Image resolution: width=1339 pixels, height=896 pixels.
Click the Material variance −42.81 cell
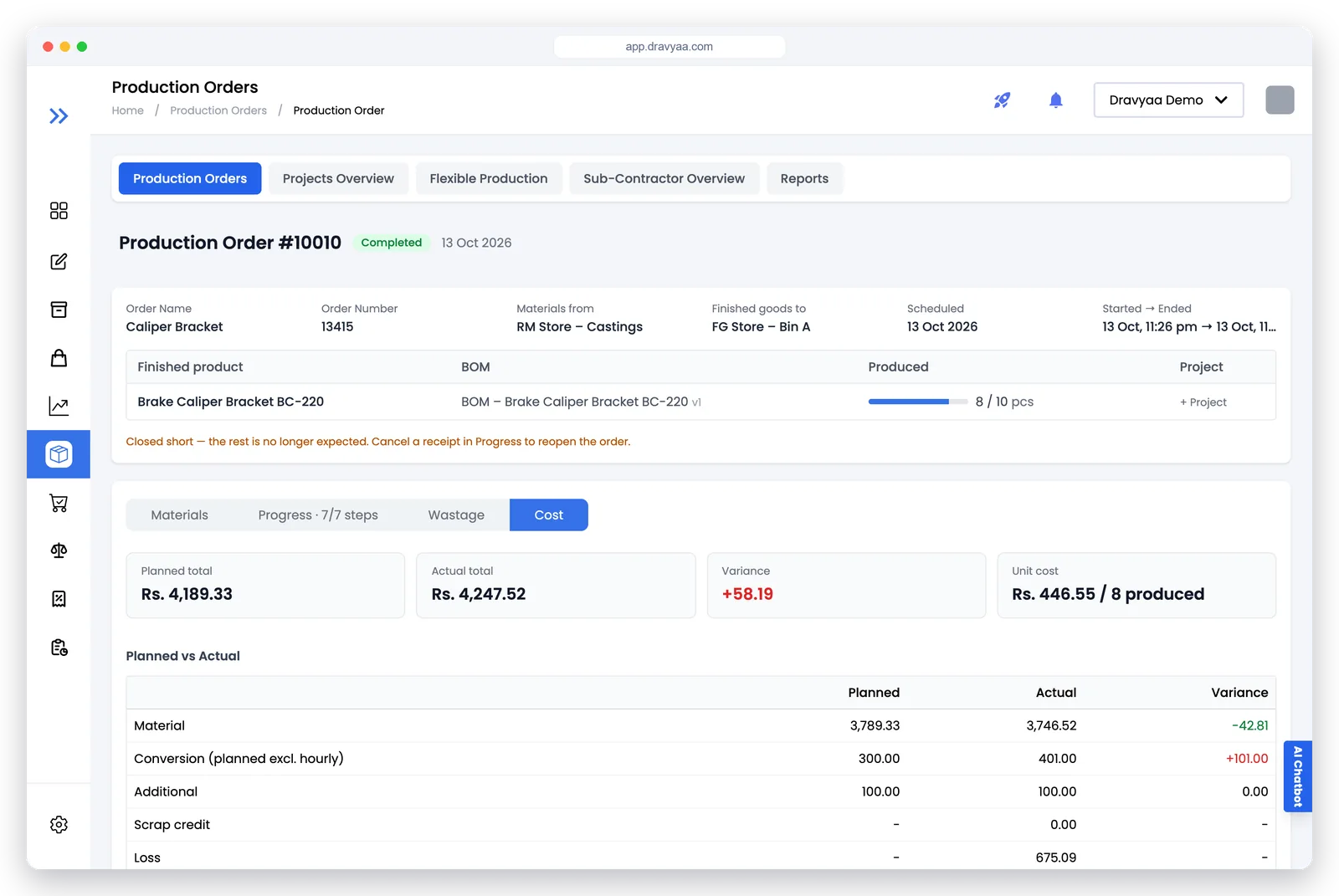(1250, 726)
